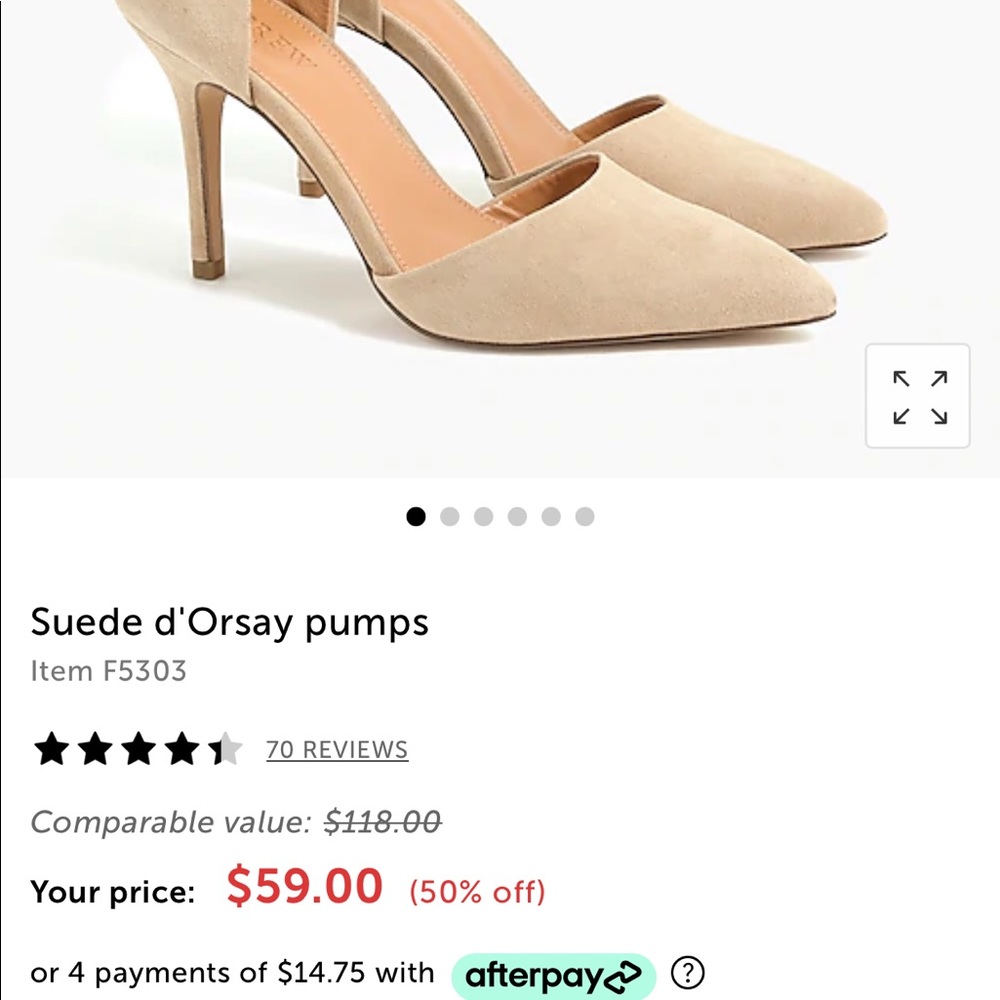Image resolution: width=1000 pixels, height=1000 pixels.
Task: Click the Item F5303 label
Action: coord(109,671)
